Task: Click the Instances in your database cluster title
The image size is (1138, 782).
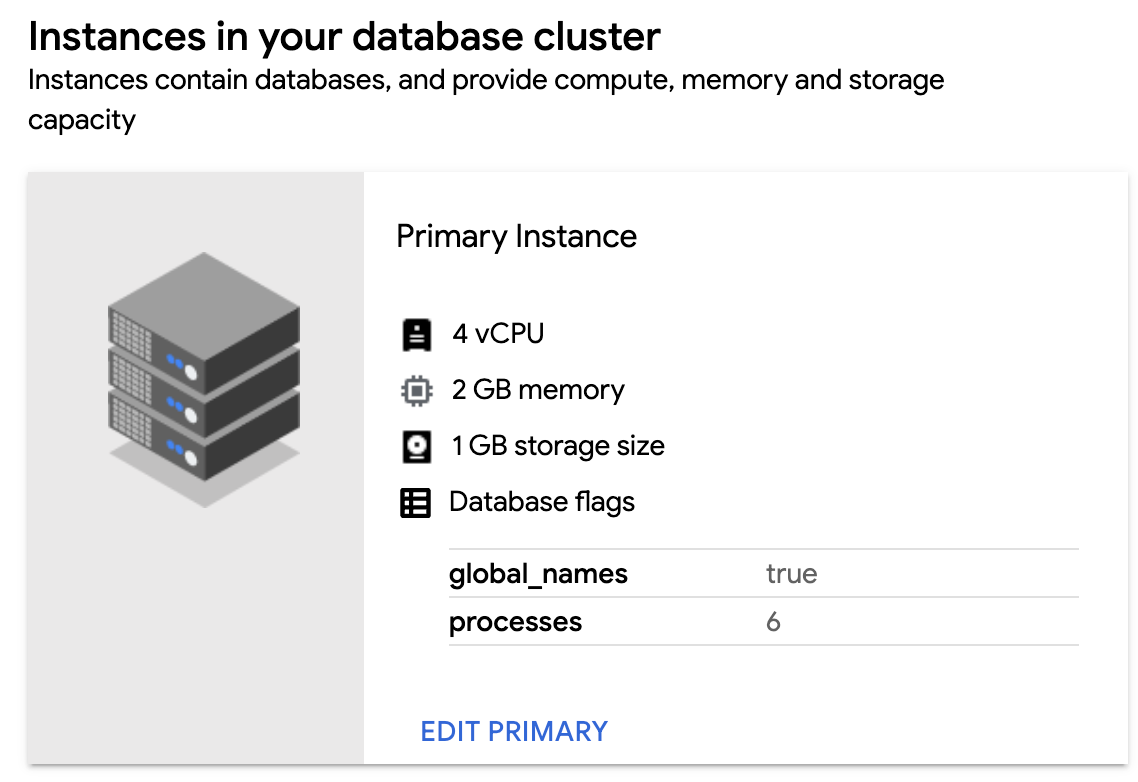Action: (x=345, y=36)
